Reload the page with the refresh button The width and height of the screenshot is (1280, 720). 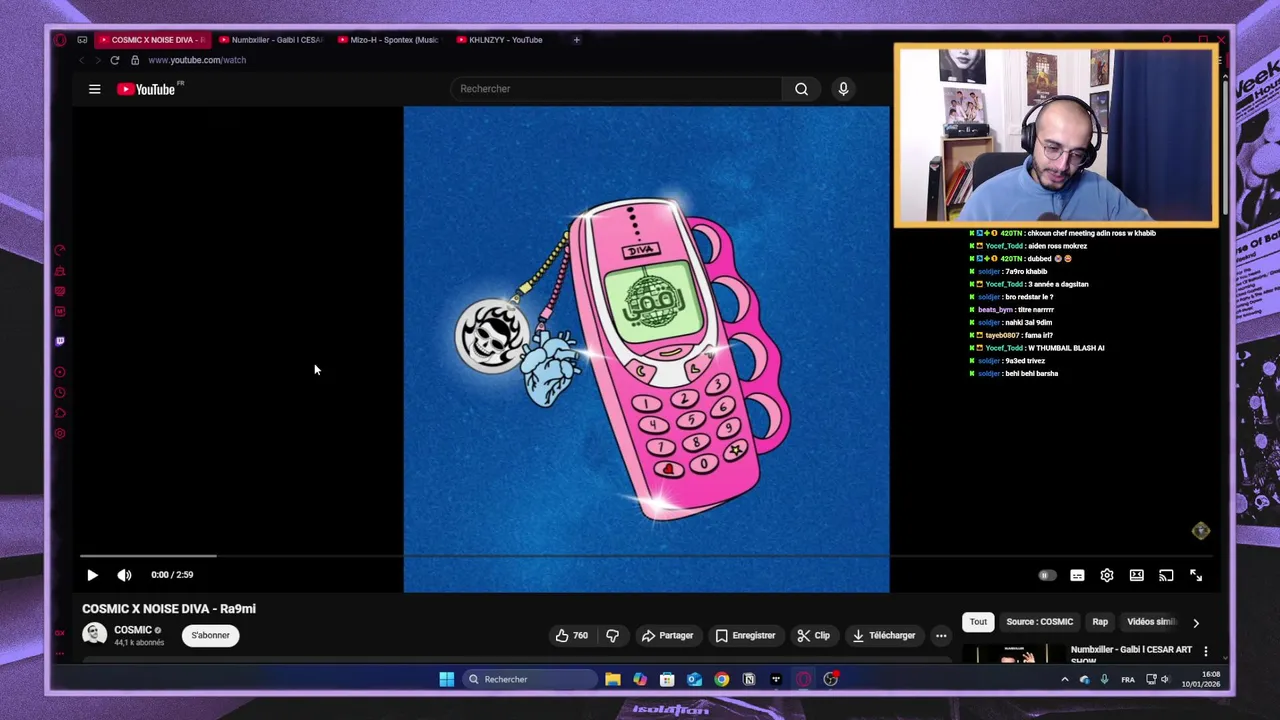pyautogui.click(x=114, y=60)
